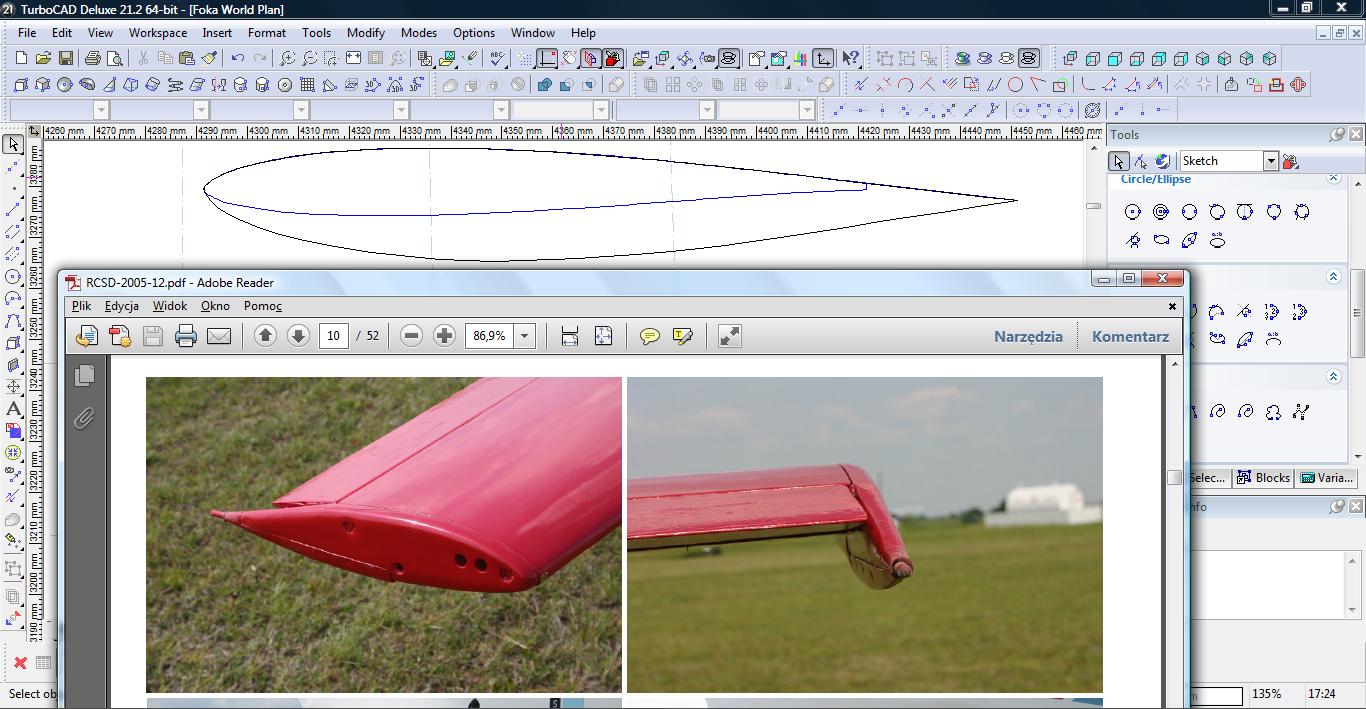1366x709 pixels.
Task: Open the 86,9% zoom level dropdown
Action: (x=524, y=336)
